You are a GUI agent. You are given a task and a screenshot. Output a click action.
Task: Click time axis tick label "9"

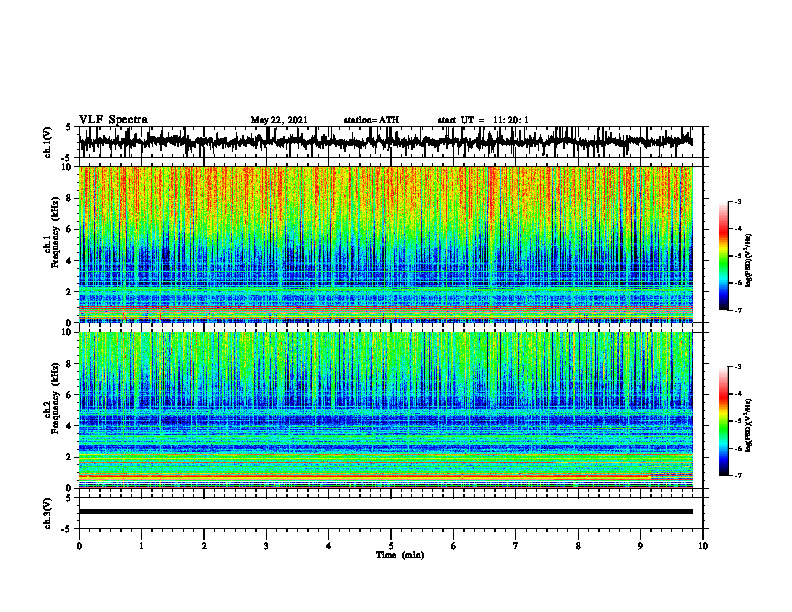click(640, 546)
